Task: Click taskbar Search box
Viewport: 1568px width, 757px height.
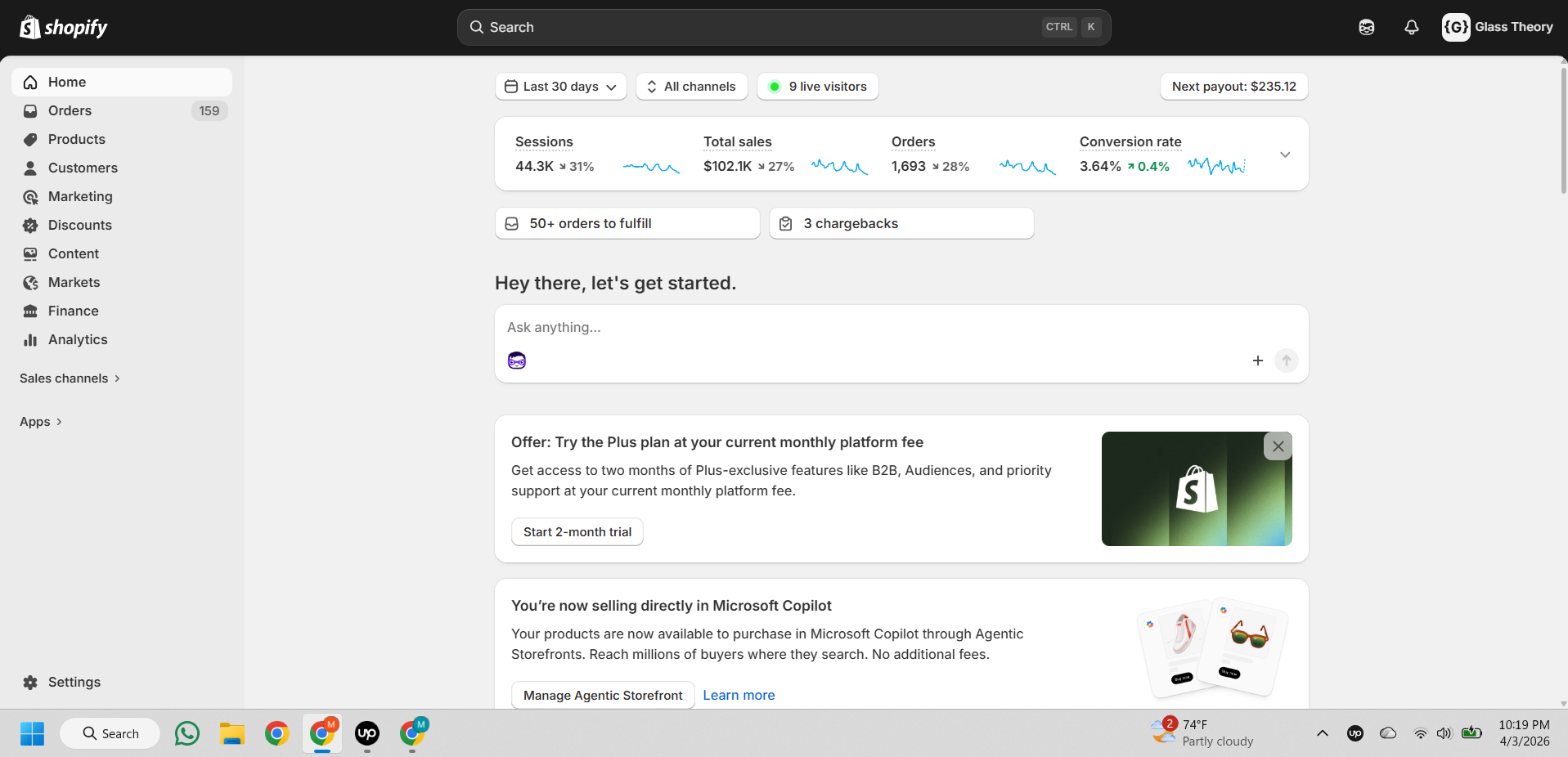Action: pyautogui.click(x=110, y=733)
